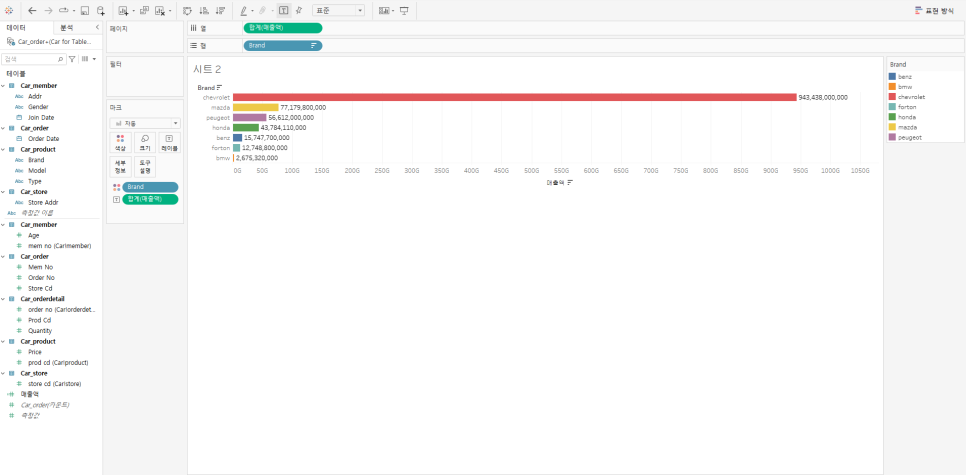Click the Brand header sort icon in chart
Screen dimensions: 966x475
(220, 87)
